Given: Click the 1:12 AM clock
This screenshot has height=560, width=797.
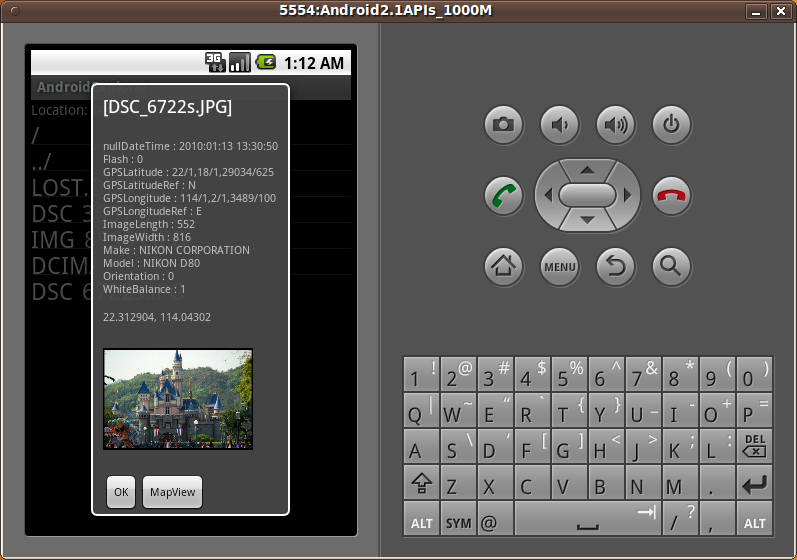Looking at the screenshot, I should 314,63.
